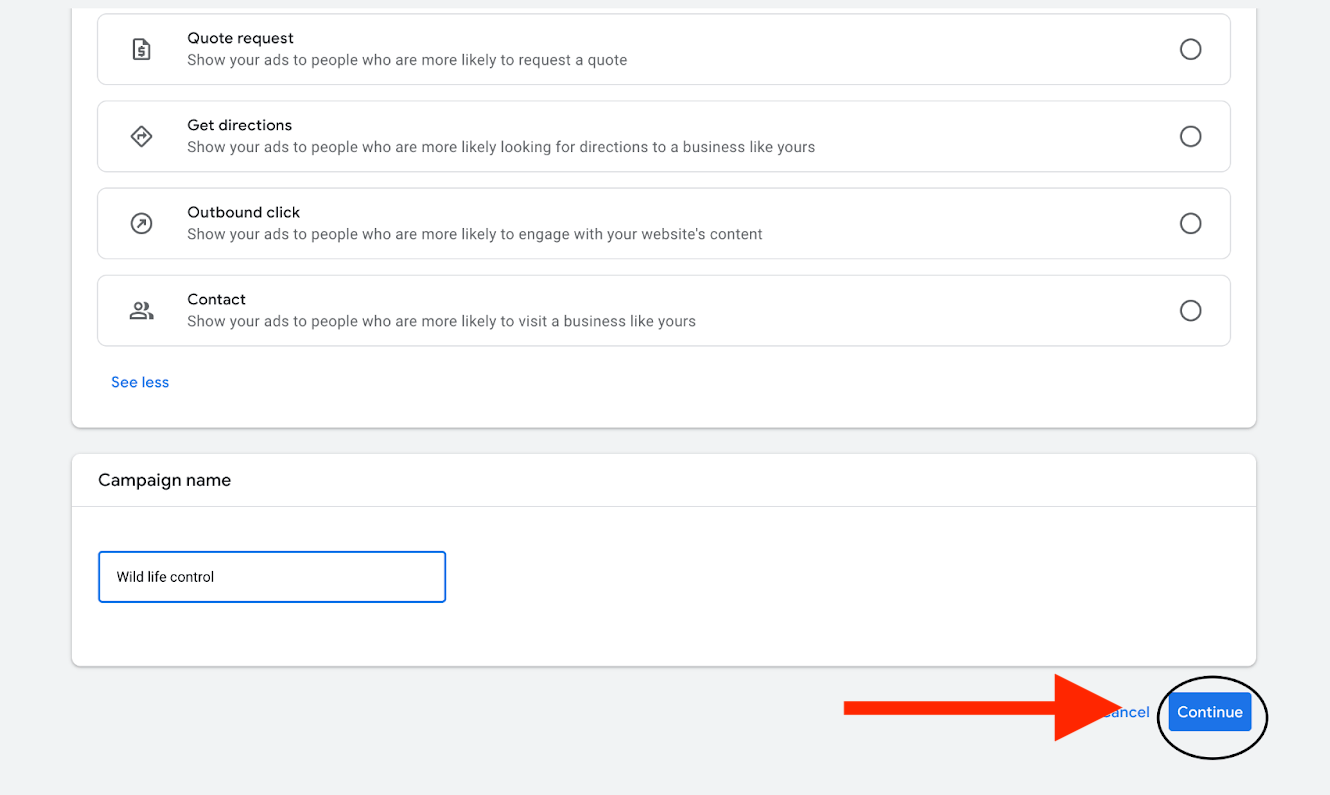Click the Get directions description text
The height and width of the screenshot is (795, 1330).
500,147
